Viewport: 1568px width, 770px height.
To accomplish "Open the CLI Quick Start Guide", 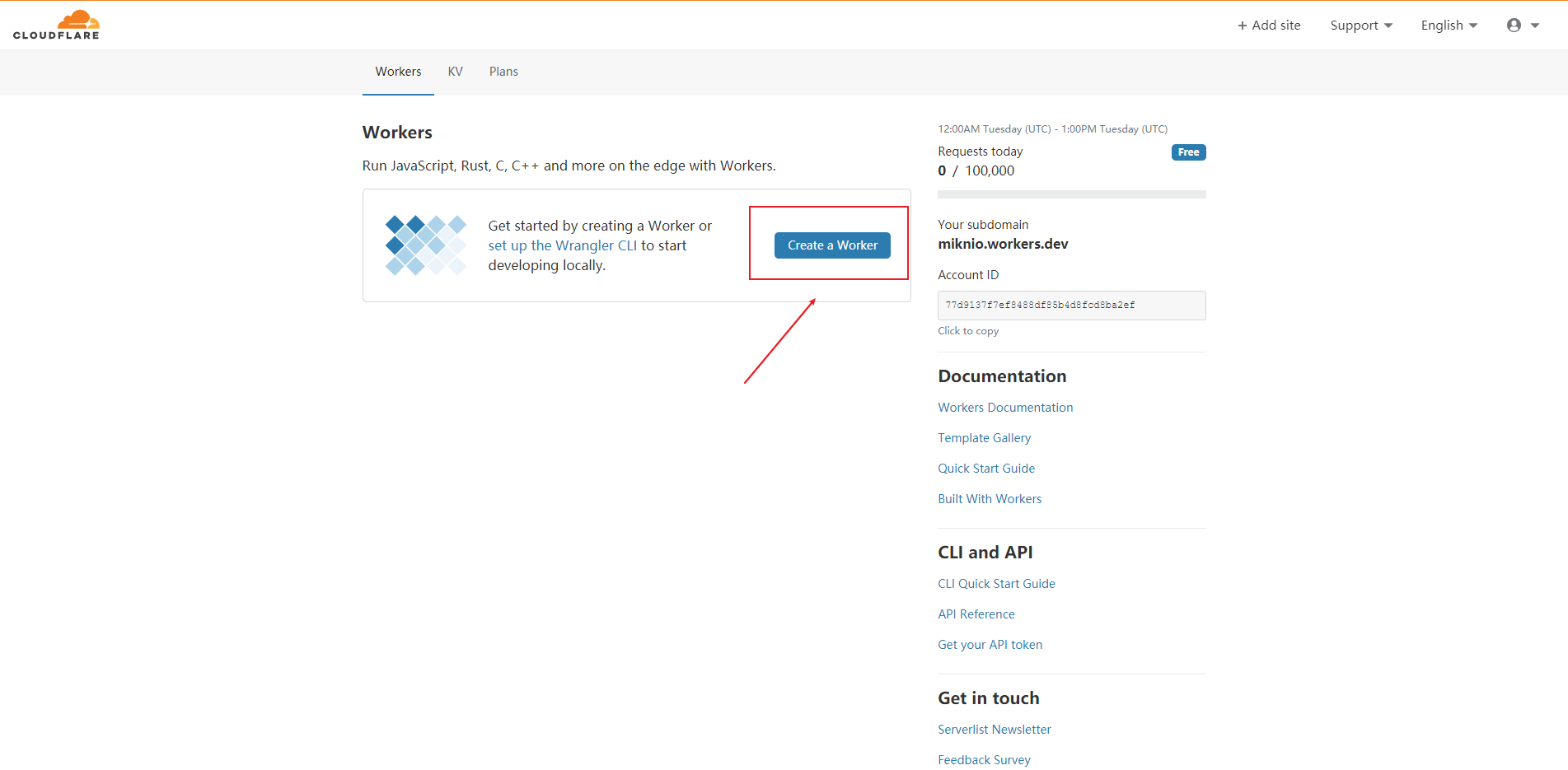I will pos(996,583).
